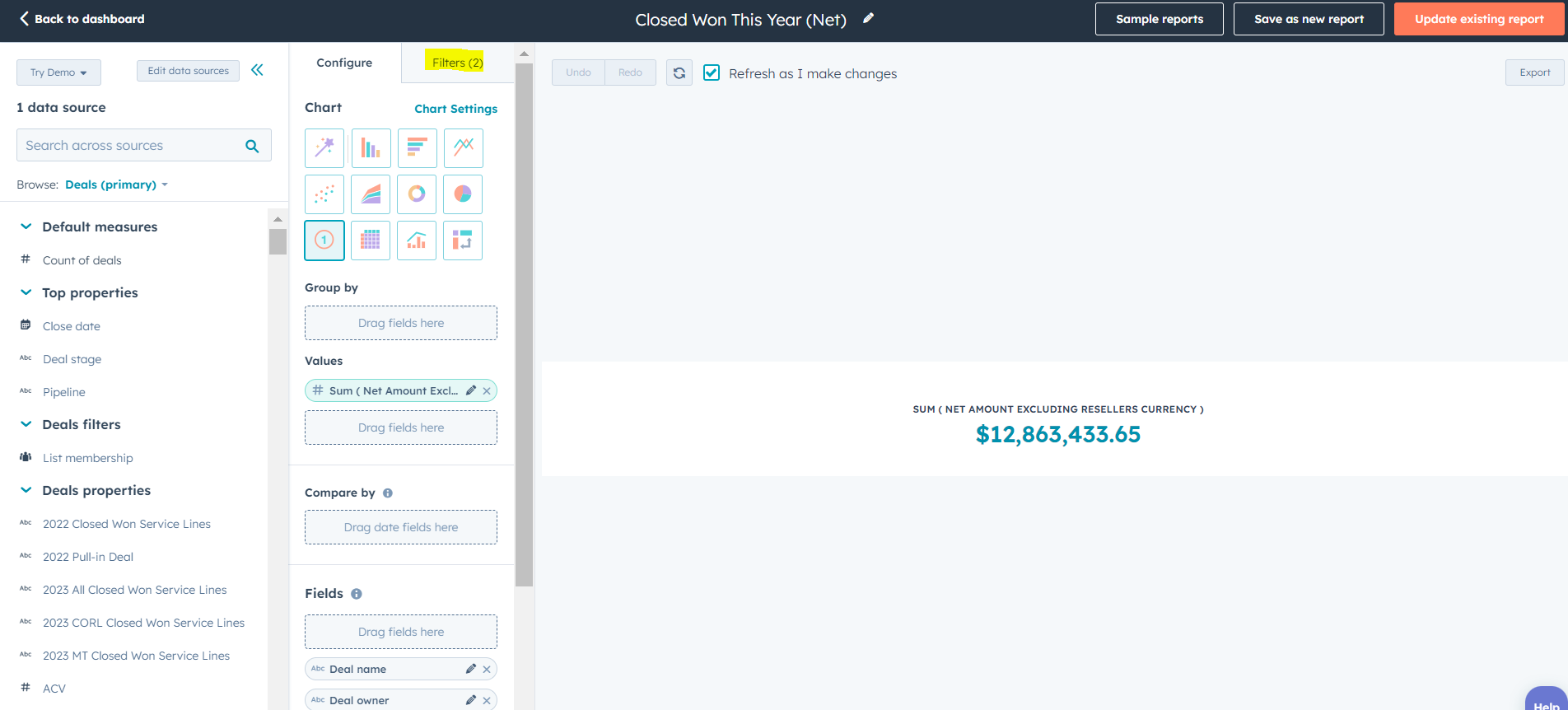Click Update existing report button
Image resolution: width=1568 pixels, height=710 pixels.
[1479, 19]
